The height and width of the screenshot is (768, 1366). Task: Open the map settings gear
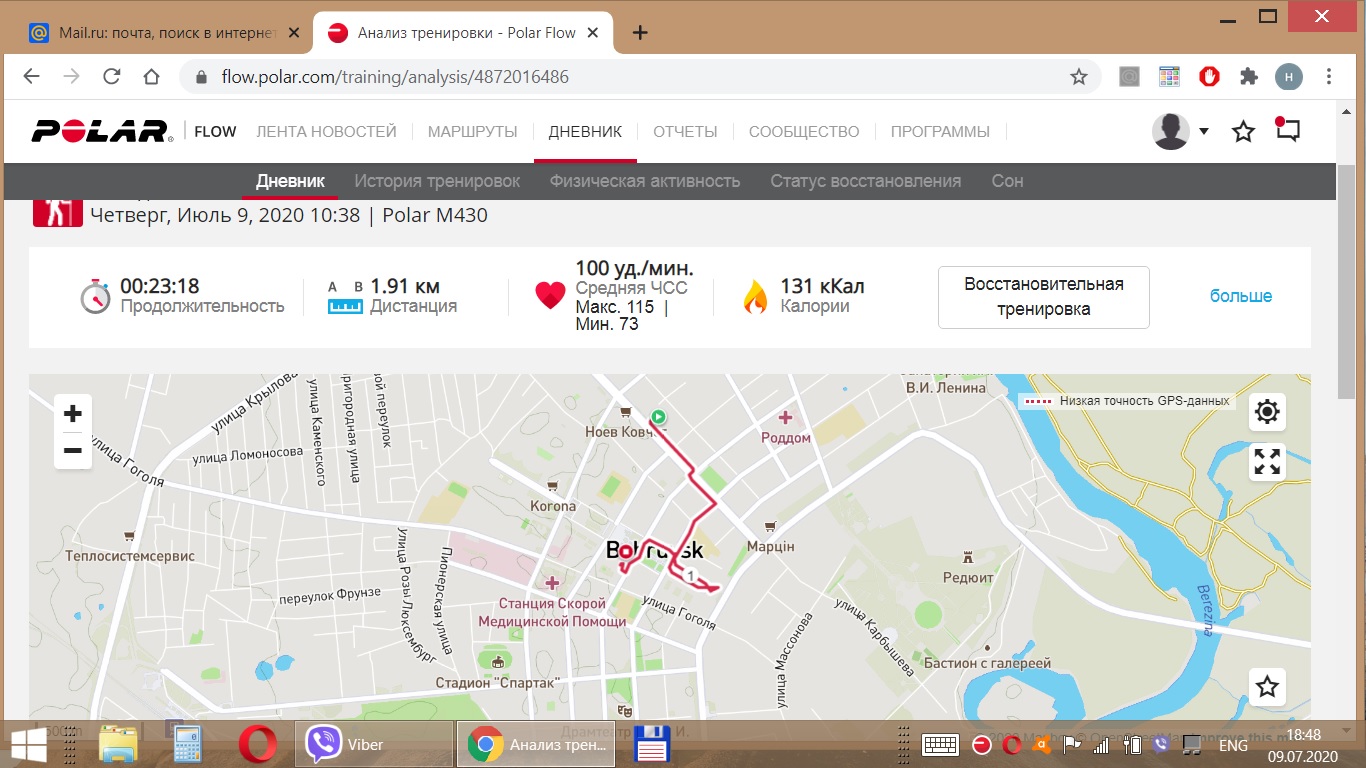pyautogui.click(x=1267, y=412)
